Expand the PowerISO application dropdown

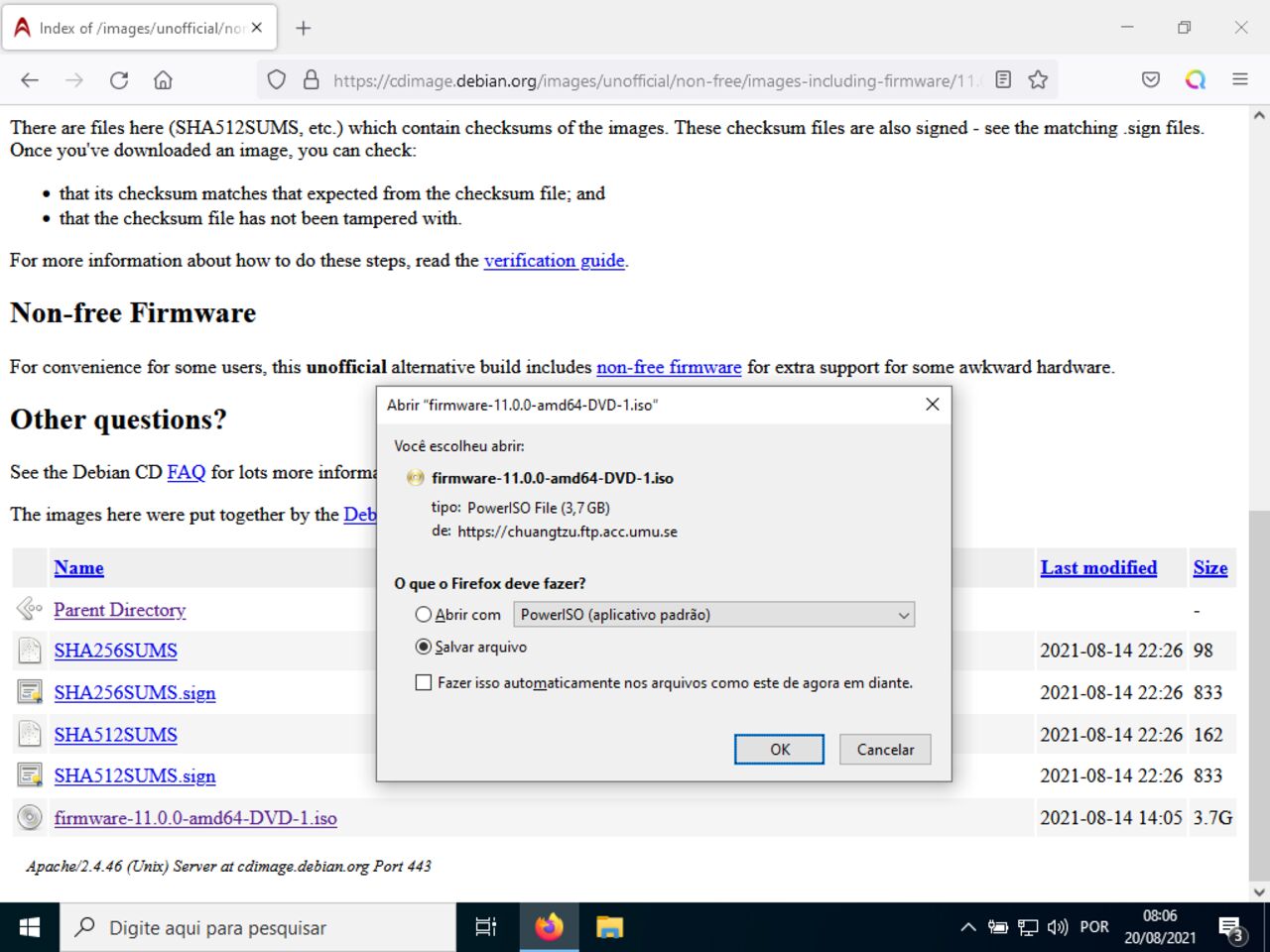(x=713, y=615)
